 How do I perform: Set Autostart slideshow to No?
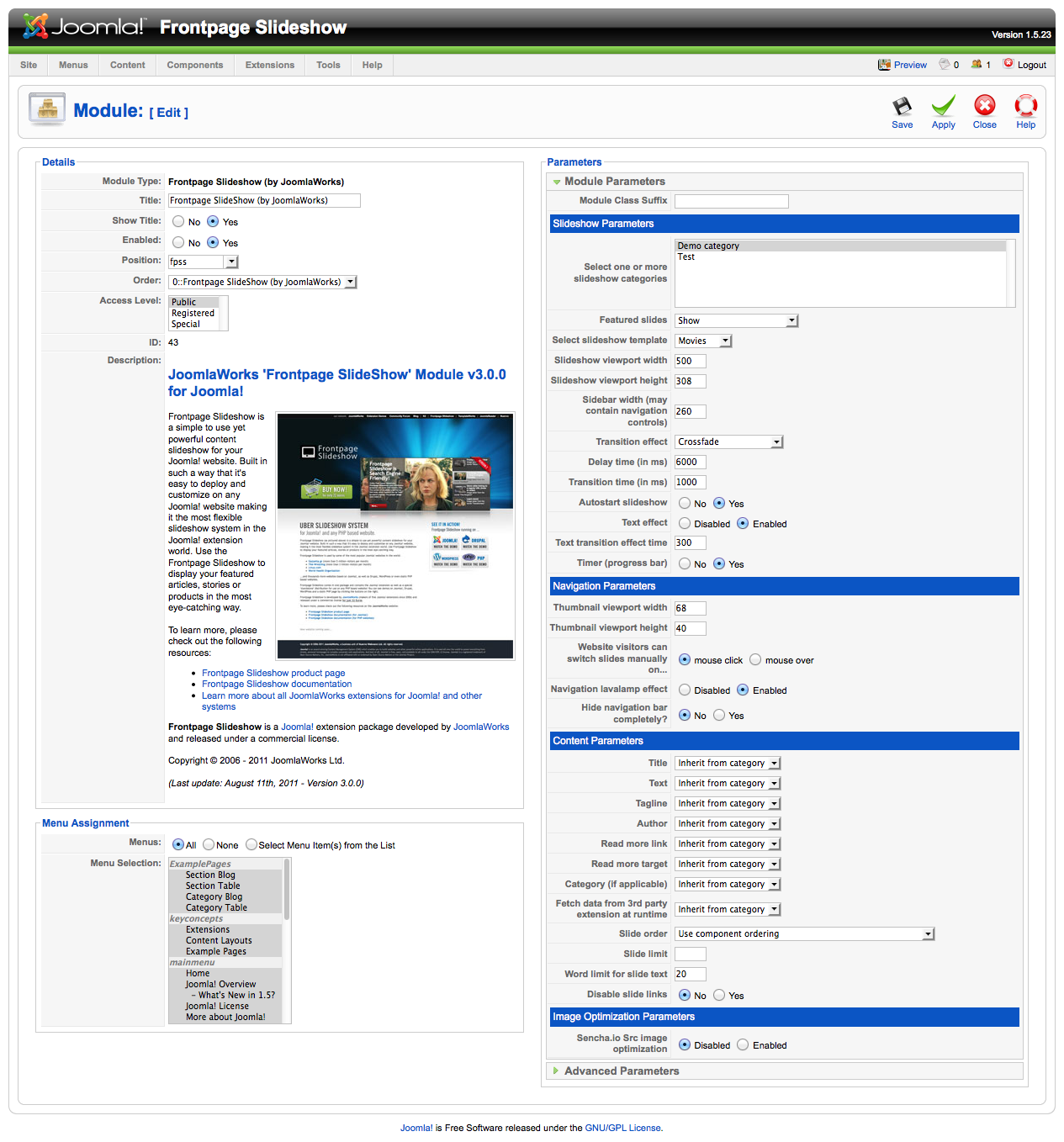685,504
